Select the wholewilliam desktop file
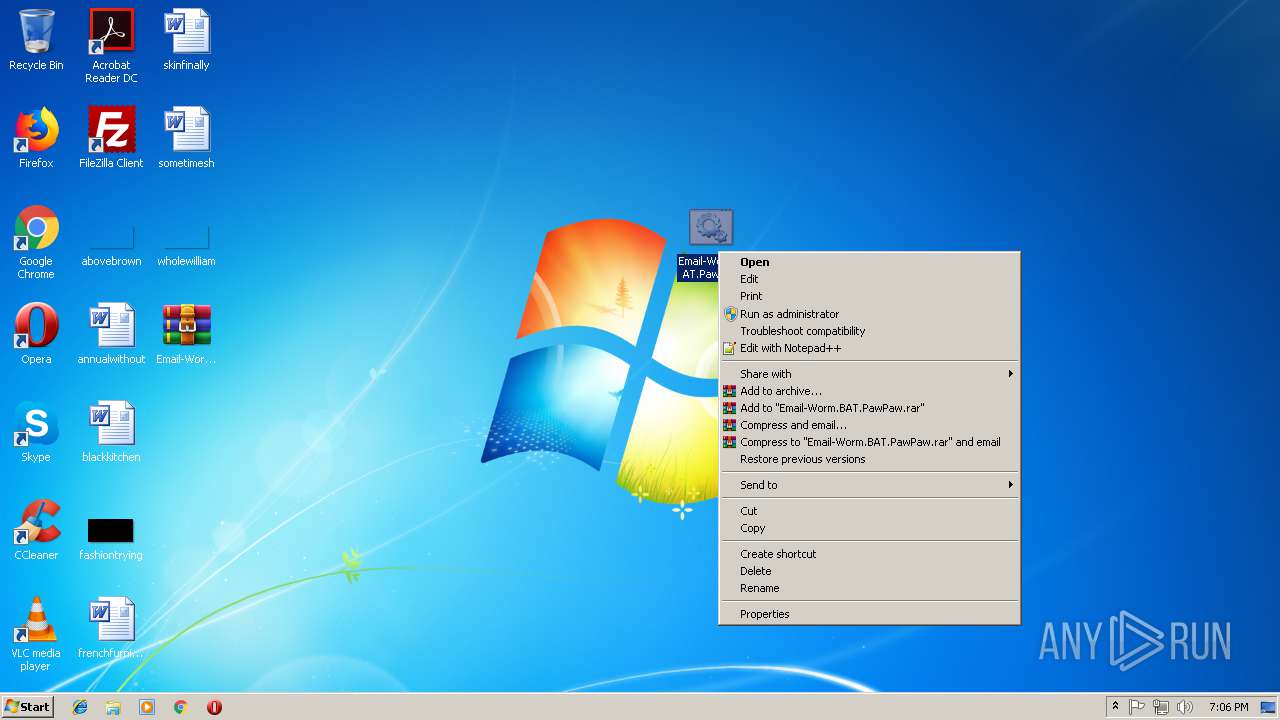 pos(186,246)
